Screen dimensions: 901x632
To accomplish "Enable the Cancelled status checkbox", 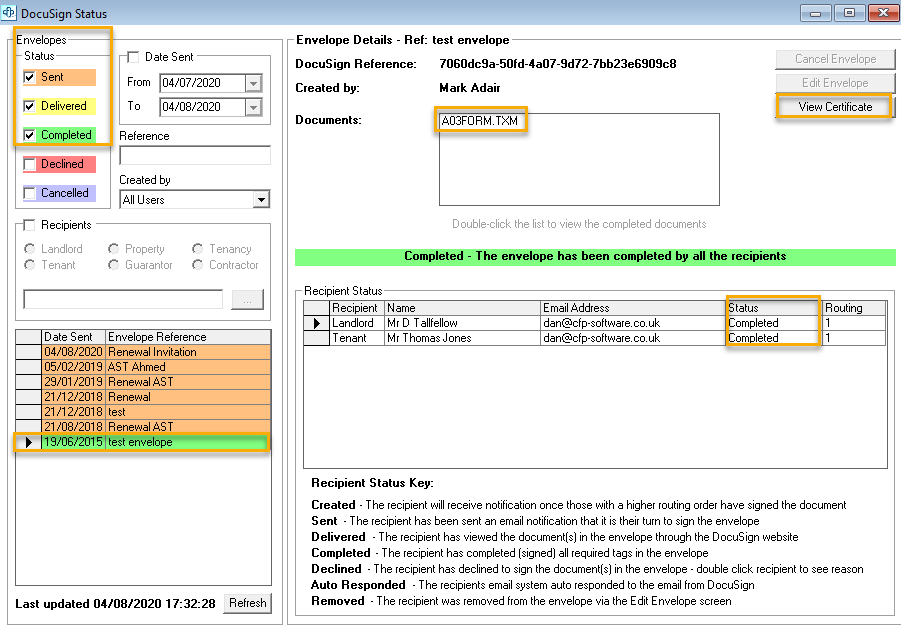I will (x=29, y=193).
